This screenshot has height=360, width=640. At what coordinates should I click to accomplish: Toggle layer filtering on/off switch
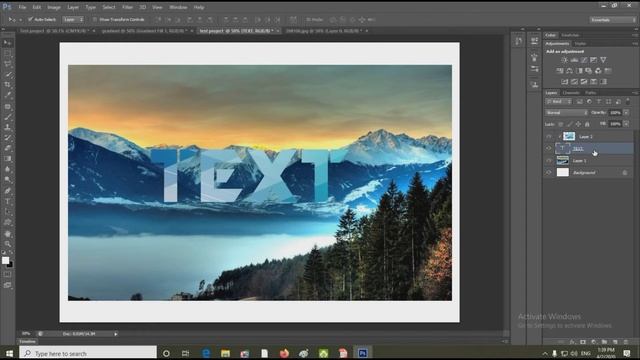(x=628, y=102)
